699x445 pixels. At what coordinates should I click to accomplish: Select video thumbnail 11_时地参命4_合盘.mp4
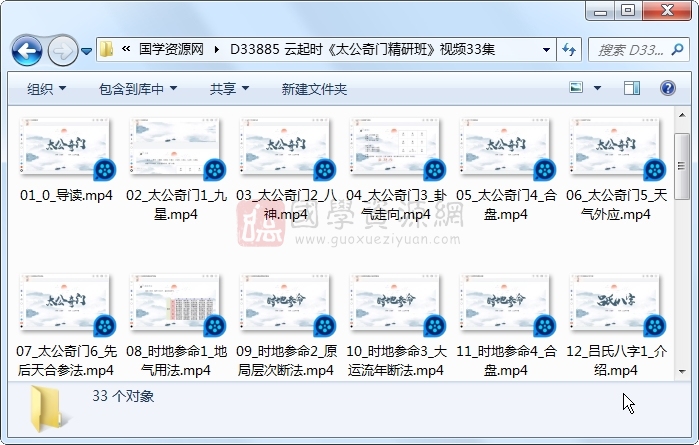[x=506, y=303]
